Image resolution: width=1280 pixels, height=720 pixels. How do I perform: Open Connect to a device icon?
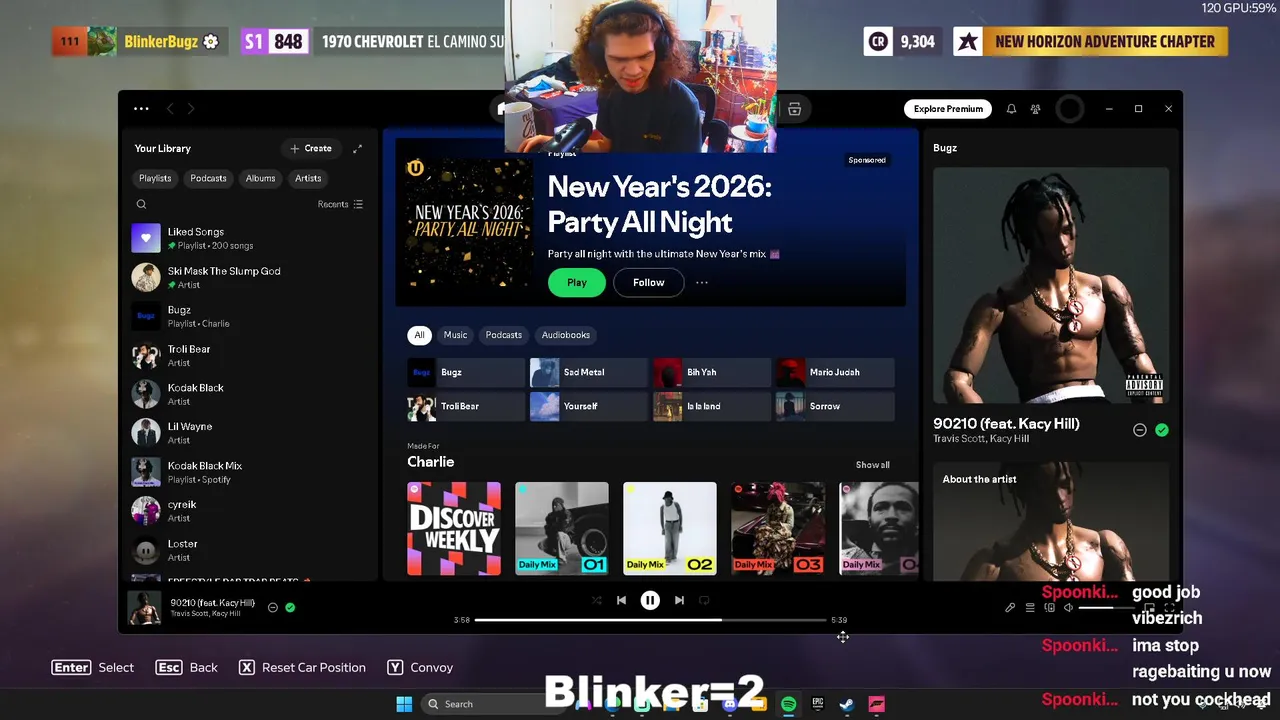[1049, 607]
